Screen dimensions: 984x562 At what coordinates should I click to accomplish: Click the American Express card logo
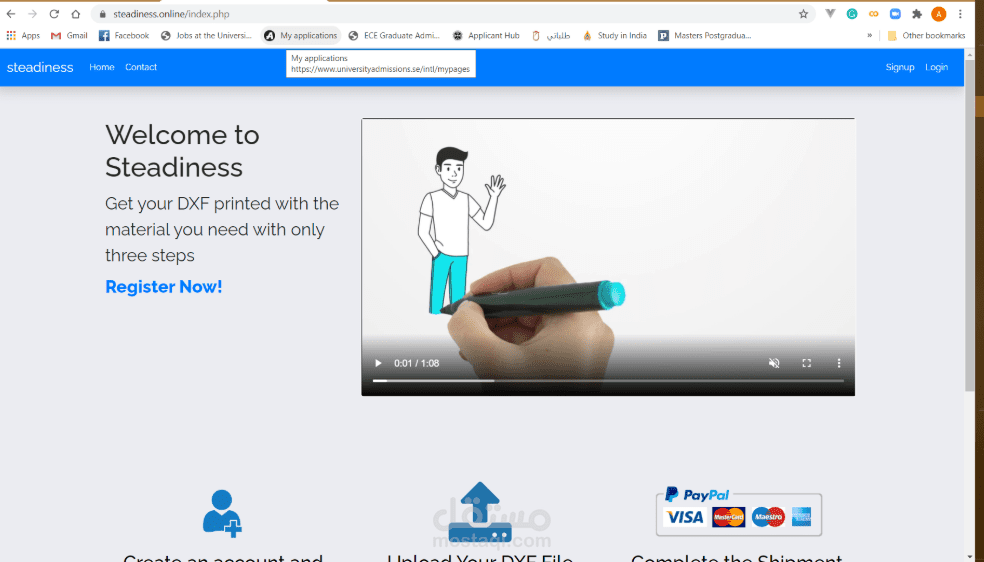point(801,517)
